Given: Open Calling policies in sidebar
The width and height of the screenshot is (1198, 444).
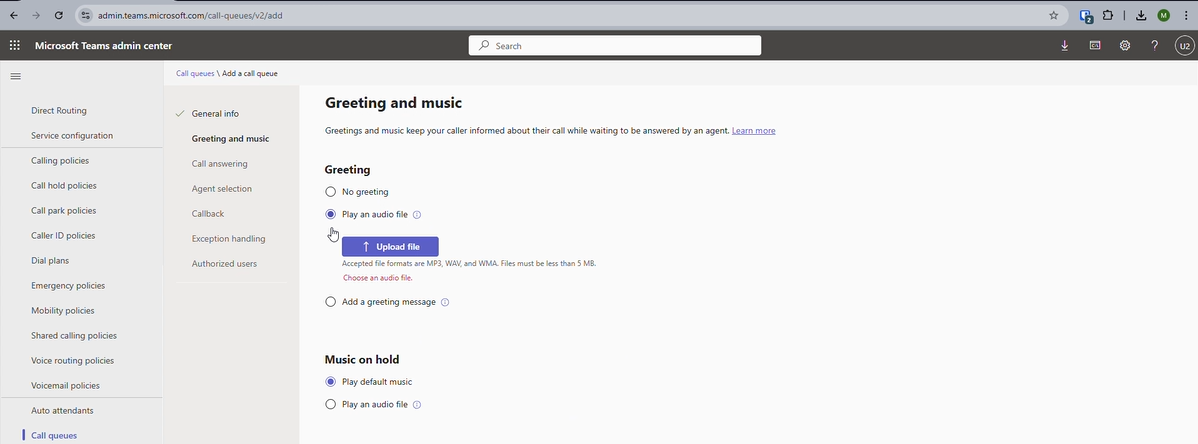Looking at the screenshot, I should pos(60,160).
